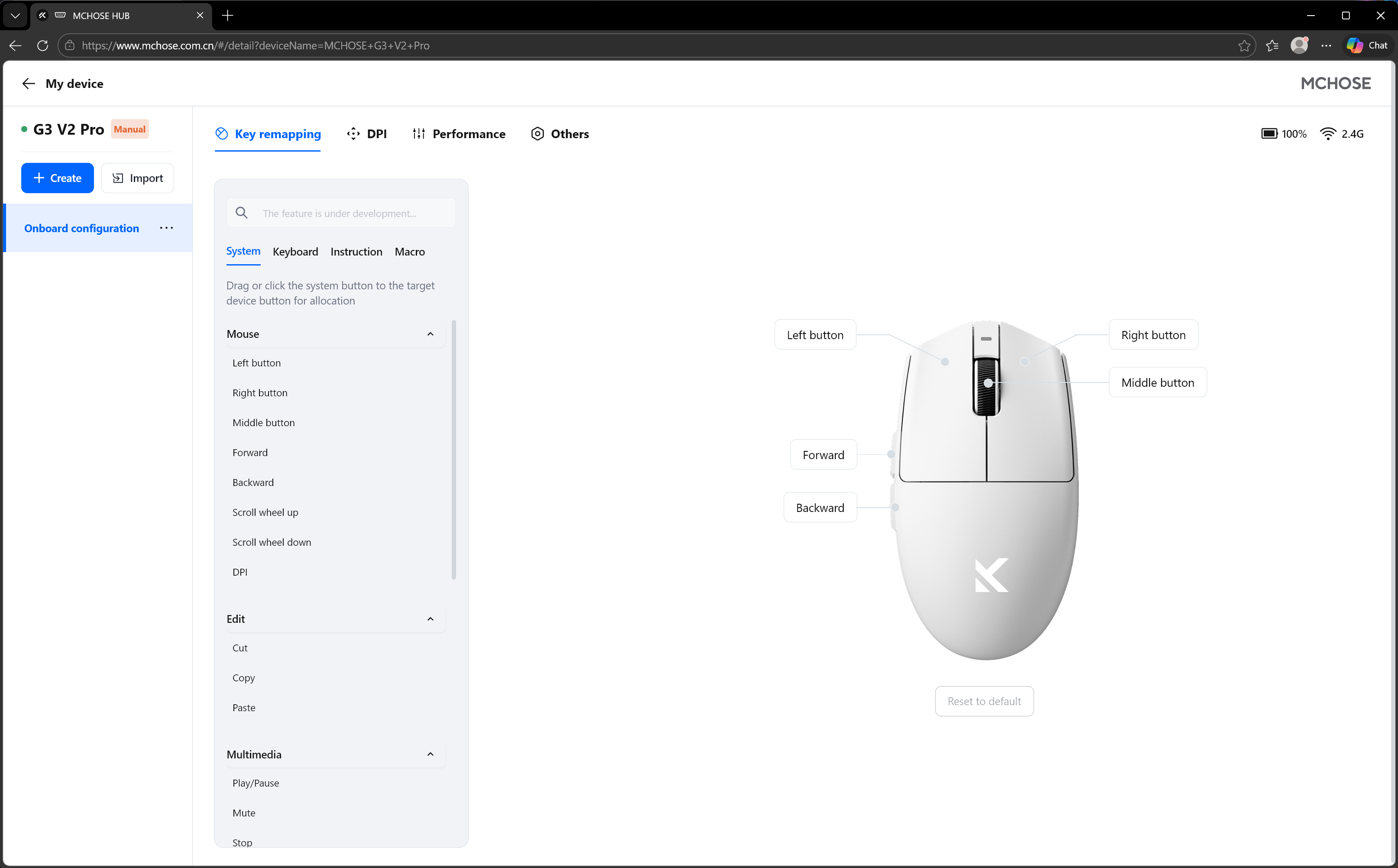Click the back arrow beside My device
This screenshot has width=1398, height=868.
point(28,84)
